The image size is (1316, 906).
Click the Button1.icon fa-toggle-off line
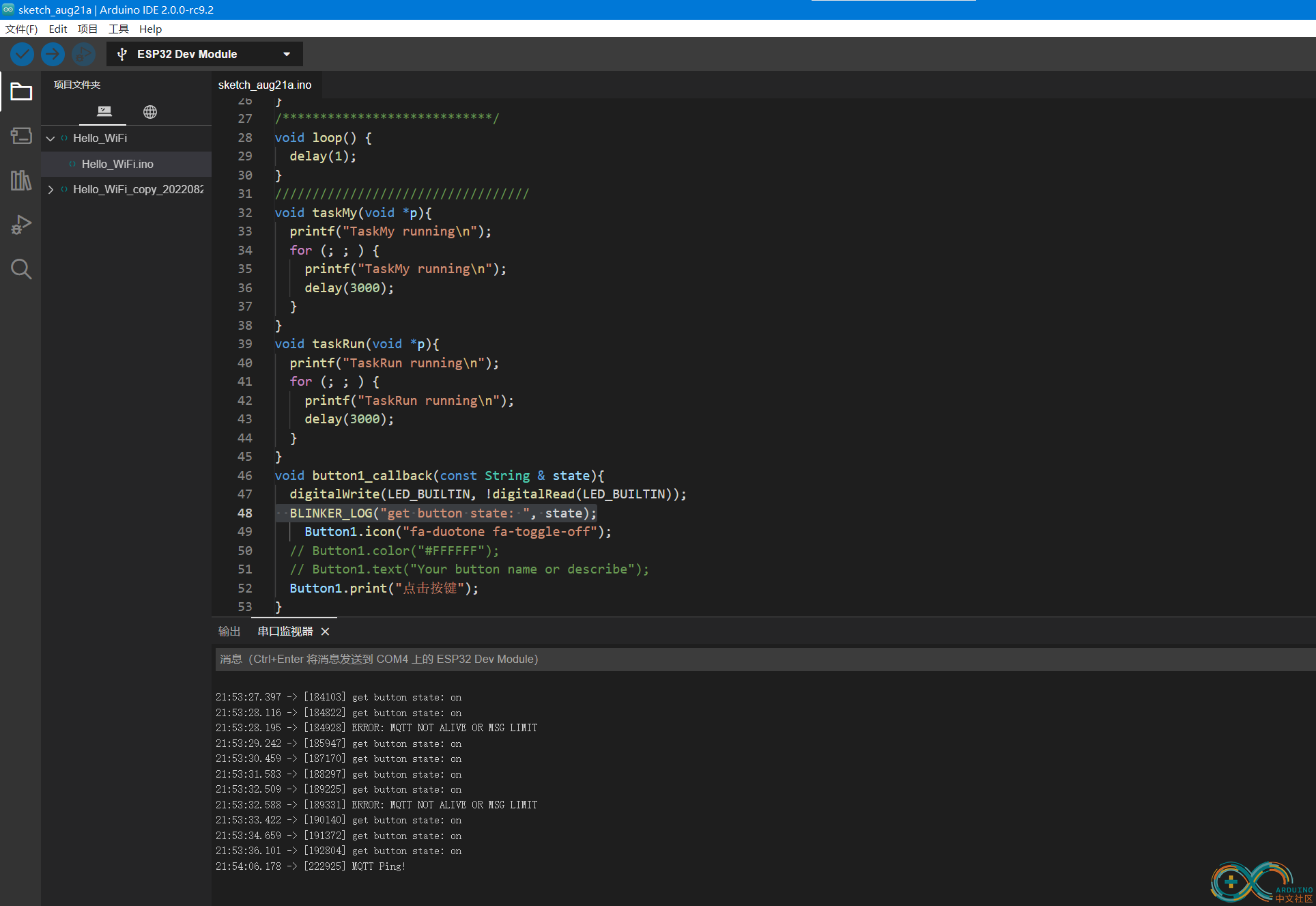point(458,532)
